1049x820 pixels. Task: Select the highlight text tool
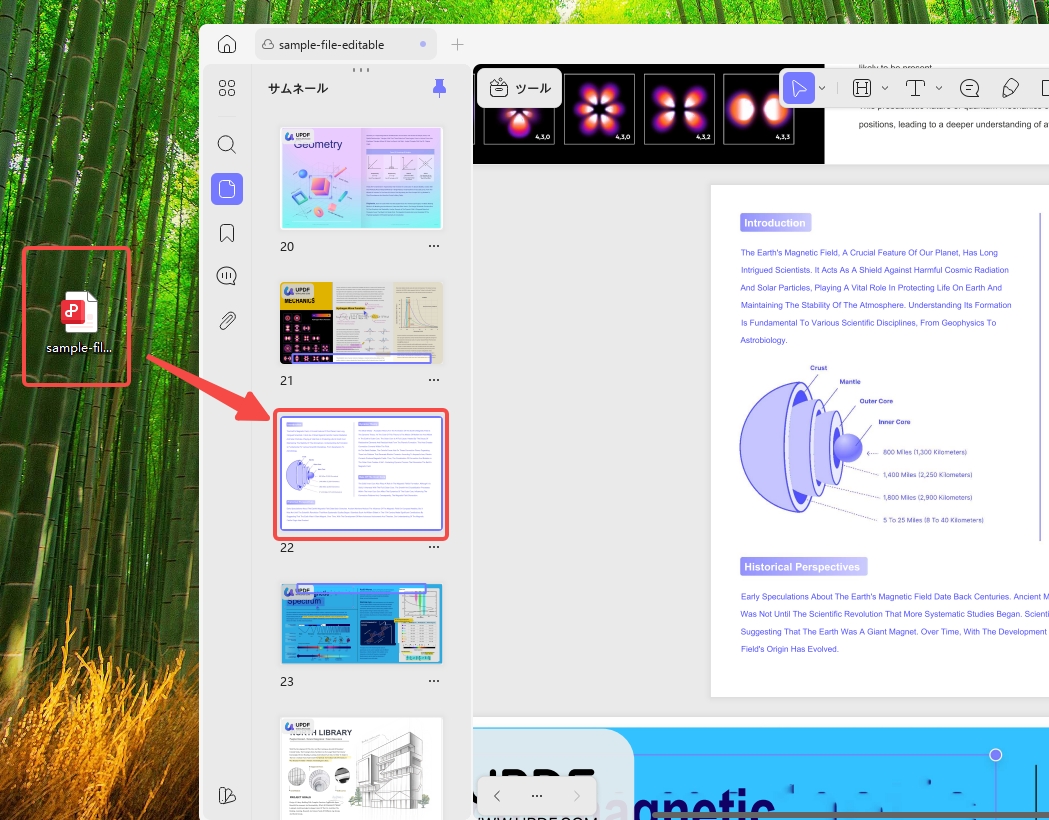862,88
